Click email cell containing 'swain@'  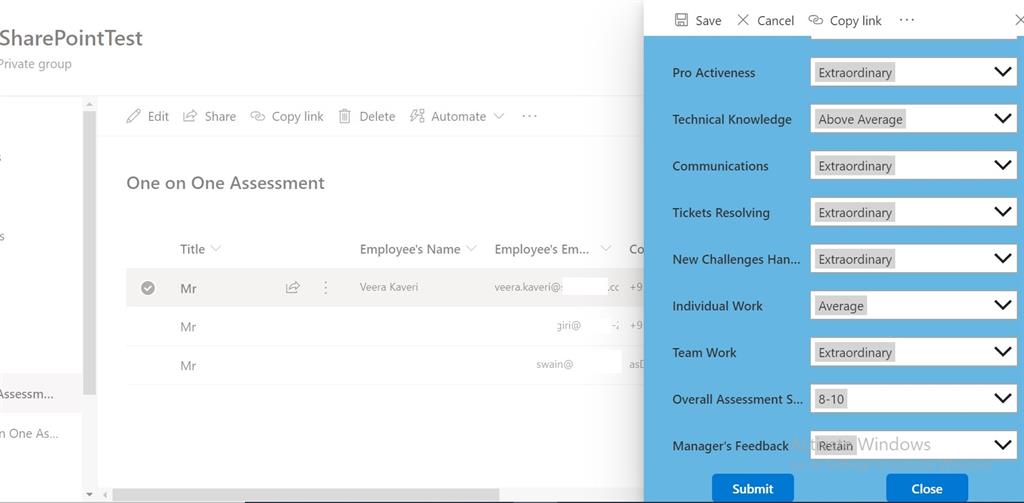tap(554, 365)
